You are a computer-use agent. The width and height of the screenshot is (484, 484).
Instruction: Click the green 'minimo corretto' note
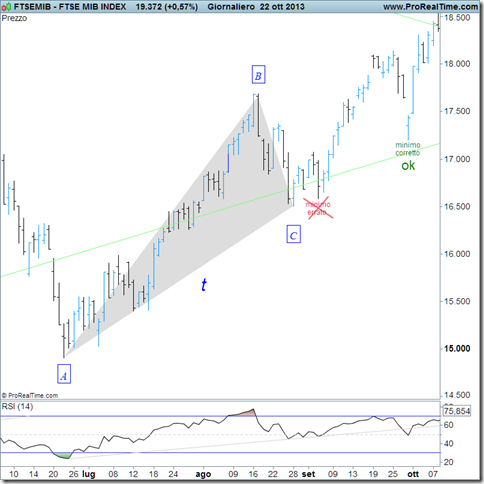pyautogui.click(x=408, y=149)
